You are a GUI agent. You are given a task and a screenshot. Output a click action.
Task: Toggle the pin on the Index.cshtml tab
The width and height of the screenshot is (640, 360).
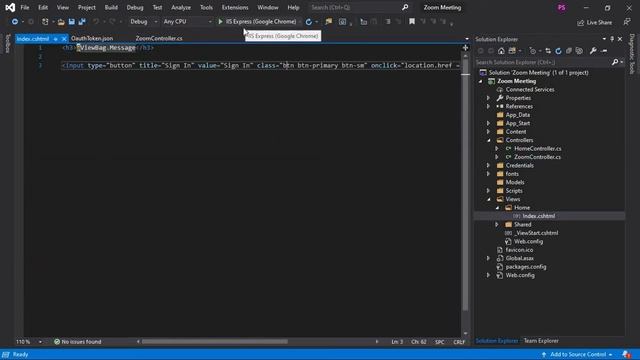click(x=56, y=39)
